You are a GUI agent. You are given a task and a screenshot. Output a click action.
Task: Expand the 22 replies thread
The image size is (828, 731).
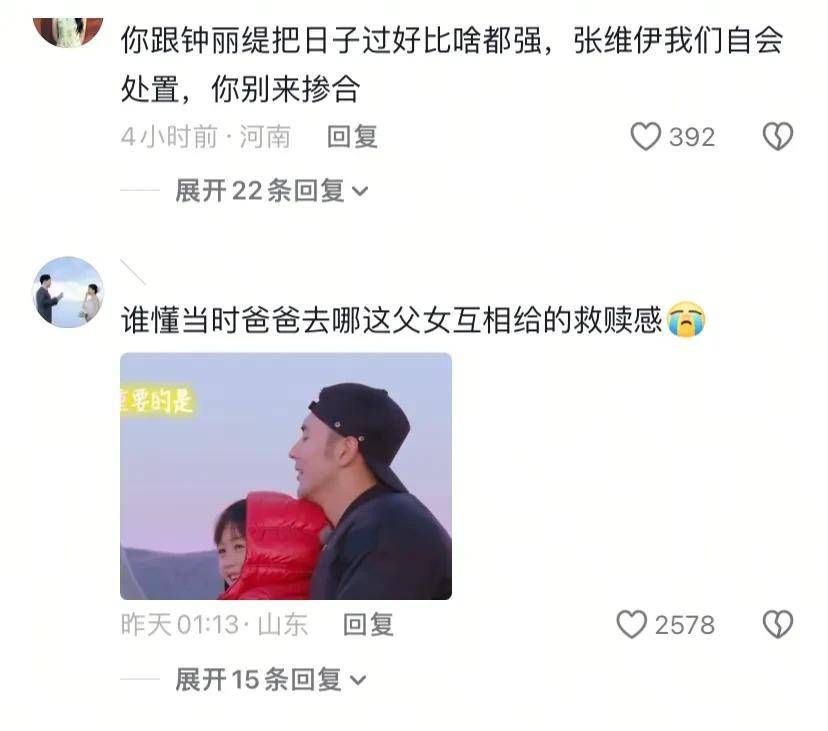271,191
